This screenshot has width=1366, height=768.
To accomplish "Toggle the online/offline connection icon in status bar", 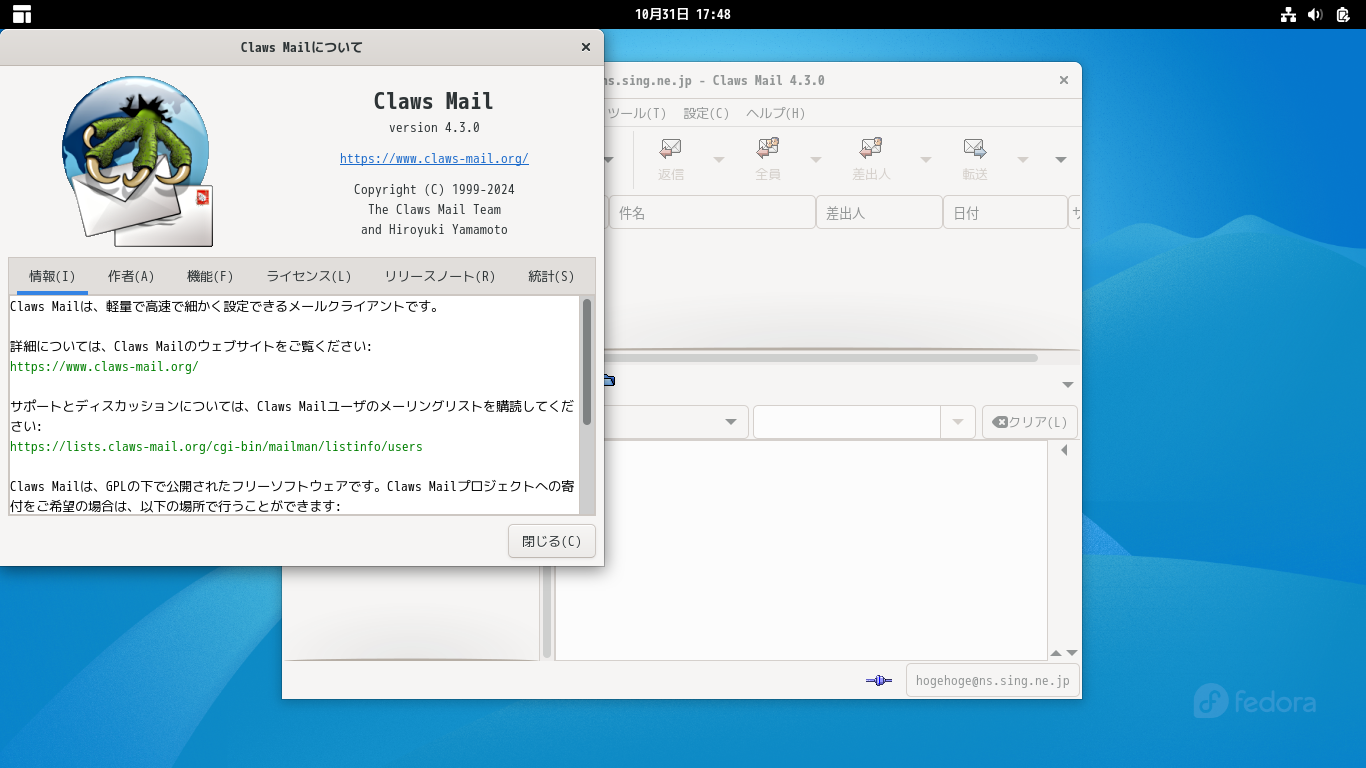I will tap(879, 681).
